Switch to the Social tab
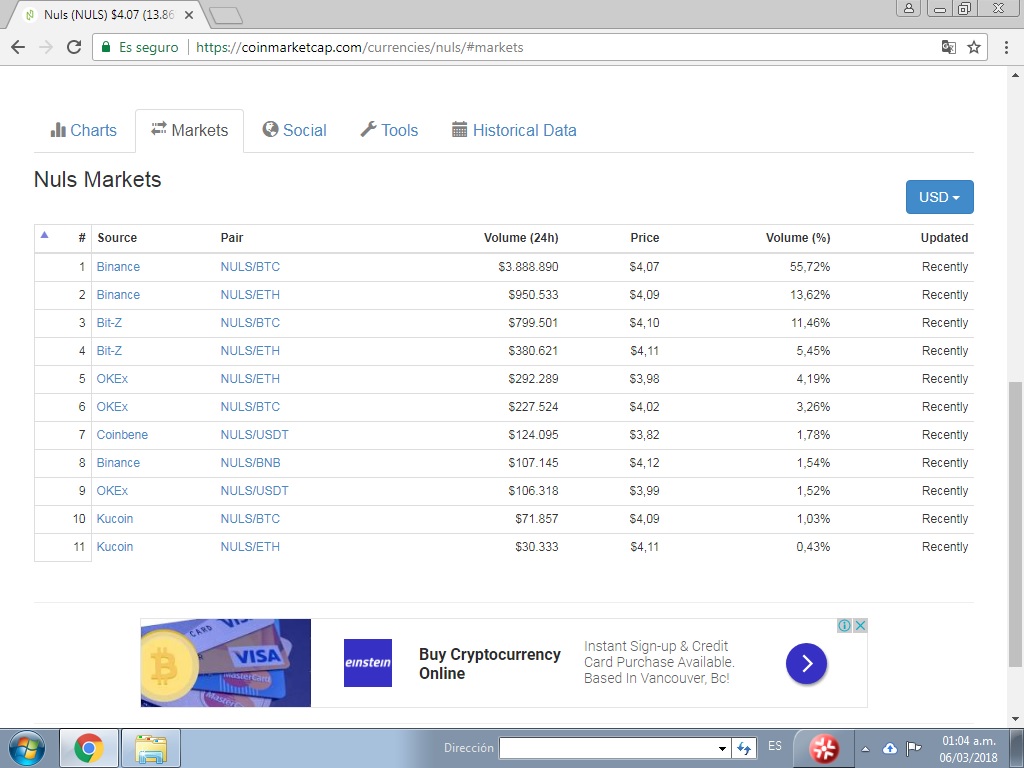The image size is (1024, 768). (x=295, y=130)
